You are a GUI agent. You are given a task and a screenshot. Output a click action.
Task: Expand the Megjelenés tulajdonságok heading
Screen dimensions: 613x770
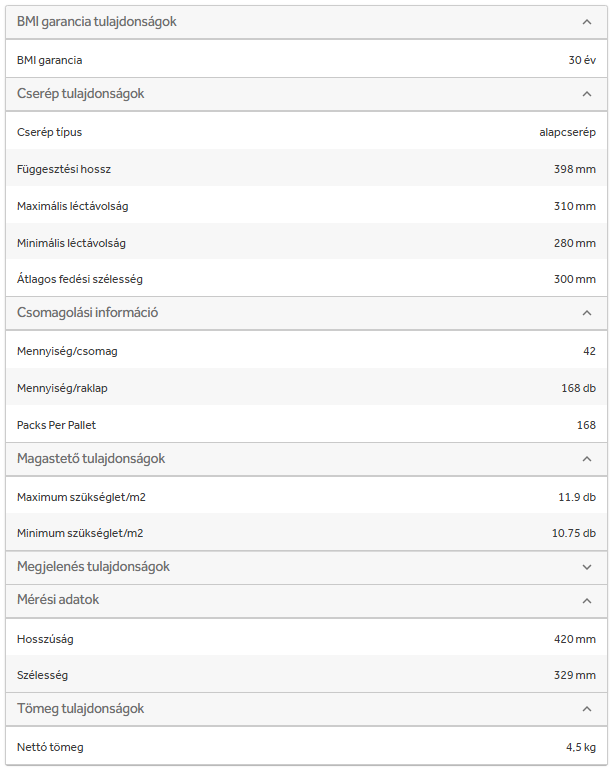pyautogui.click(x=94, y=567)
